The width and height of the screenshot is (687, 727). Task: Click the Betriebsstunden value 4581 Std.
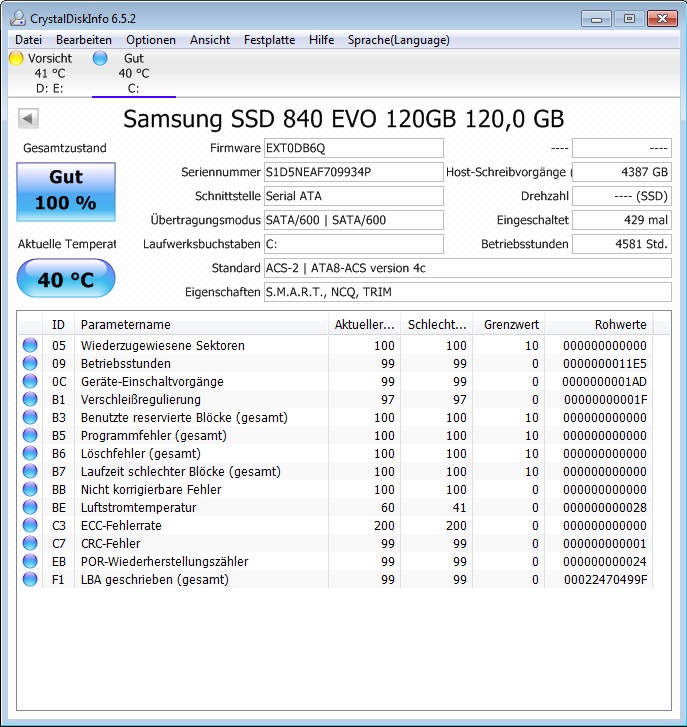pyautogui.click(x=622, y=244)
